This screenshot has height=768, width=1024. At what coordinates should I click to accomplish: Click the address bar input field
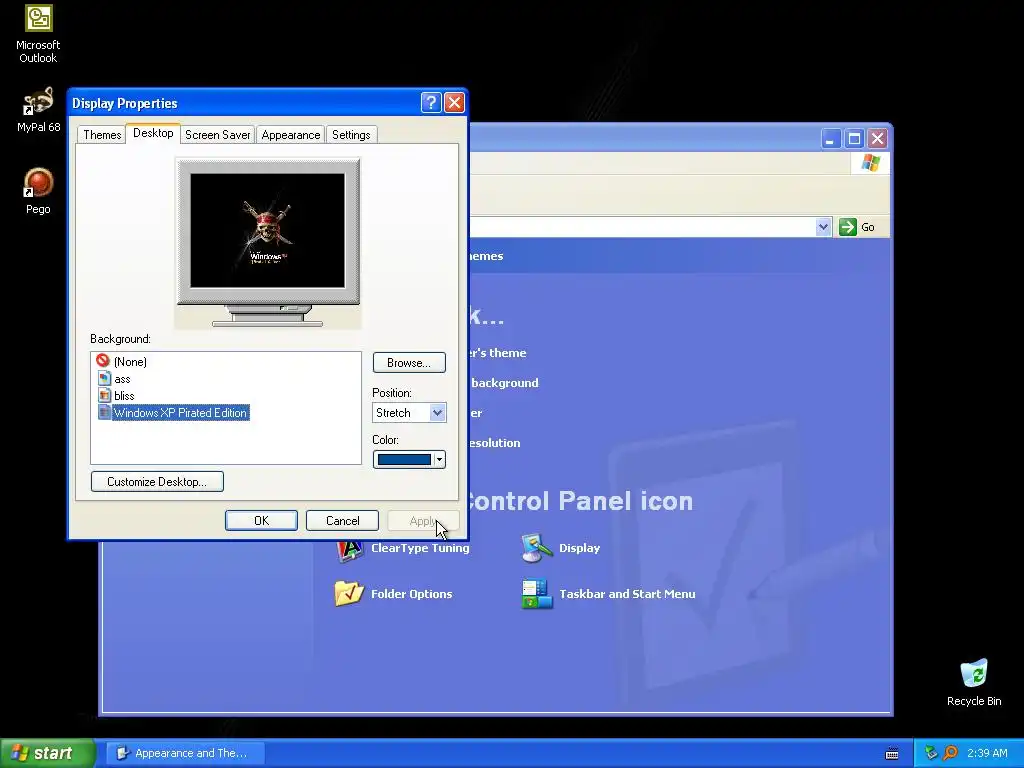click(x=641, y=227)
